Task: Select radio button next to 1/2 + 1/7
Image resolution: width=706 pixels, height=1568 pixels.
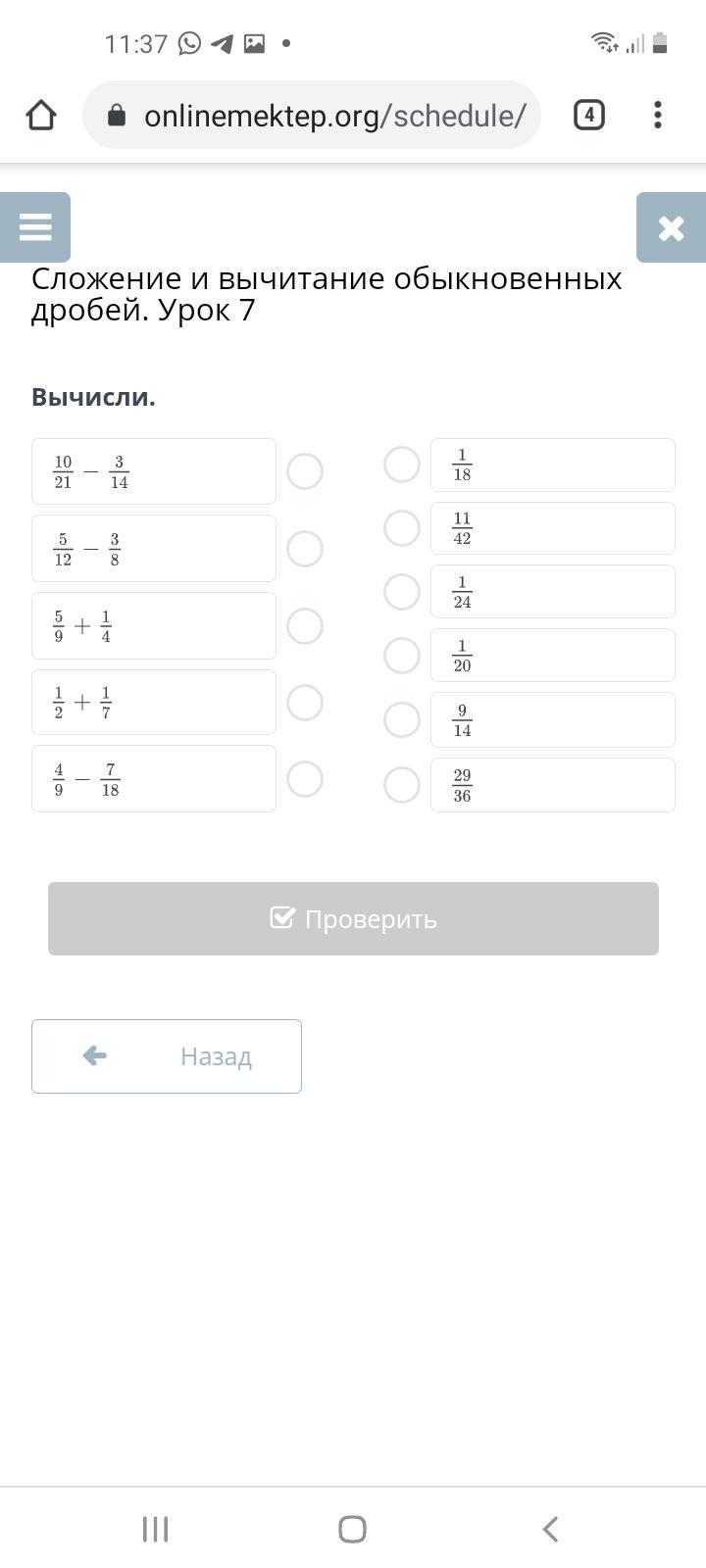Action: 305,702
